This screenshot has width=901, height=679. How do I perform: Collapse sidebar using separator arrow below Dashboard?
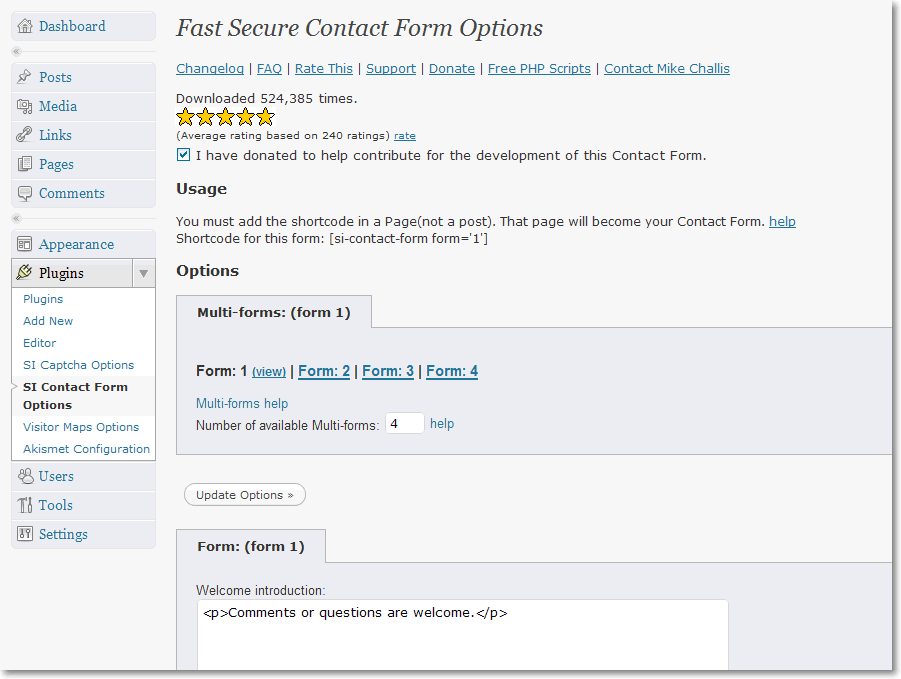(x=16, y=51)
